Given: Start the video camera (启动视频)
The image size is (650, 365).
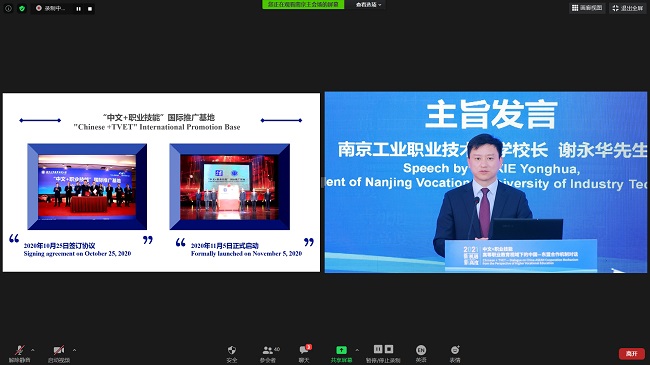Looking at the screenshot, I should pyautogui.click(x=59, y=354).
